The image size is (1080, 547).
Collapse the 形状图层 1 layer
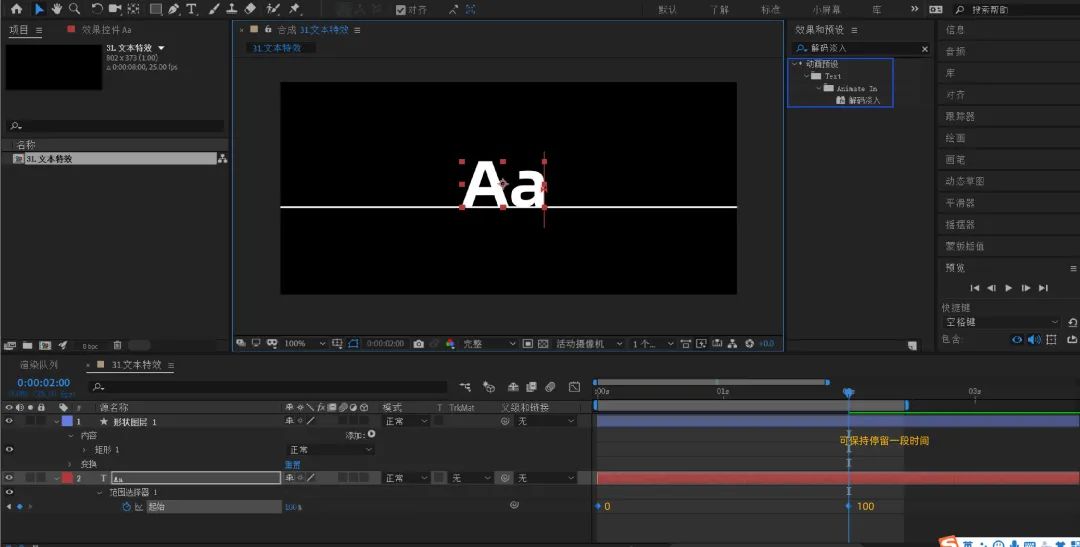pos(56,421)
